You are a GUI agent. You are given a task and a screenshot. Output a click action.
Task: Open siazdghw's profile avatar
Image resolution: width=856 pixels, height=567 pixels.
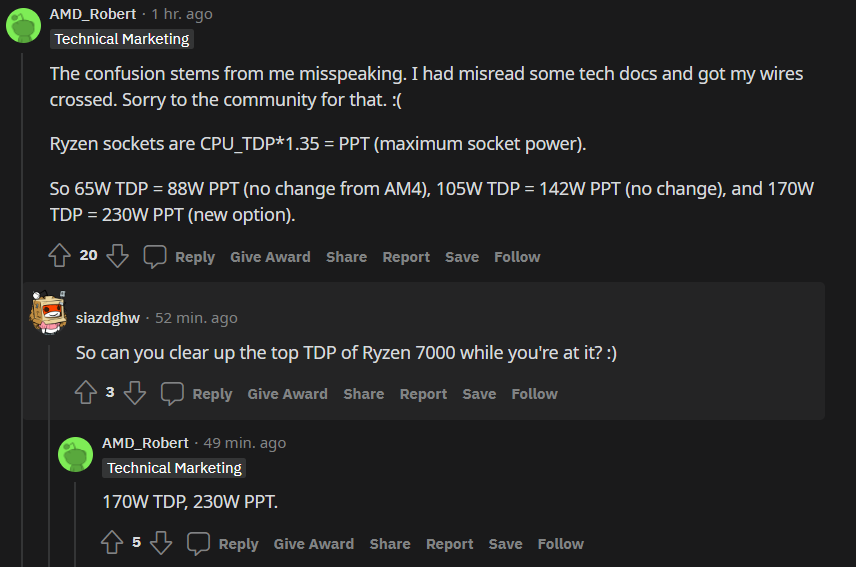pyautogui.click(x=49, y=313)
